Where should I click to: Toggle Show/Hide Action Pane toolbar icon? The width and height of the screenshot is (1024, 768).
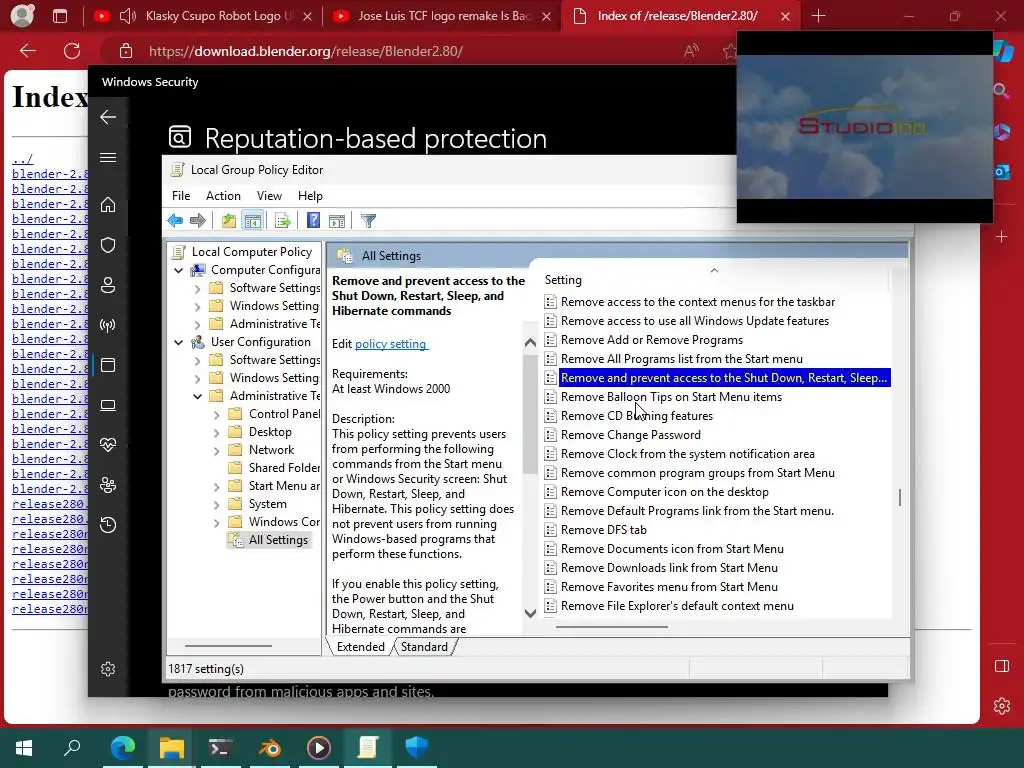click(x=337, y=221)
